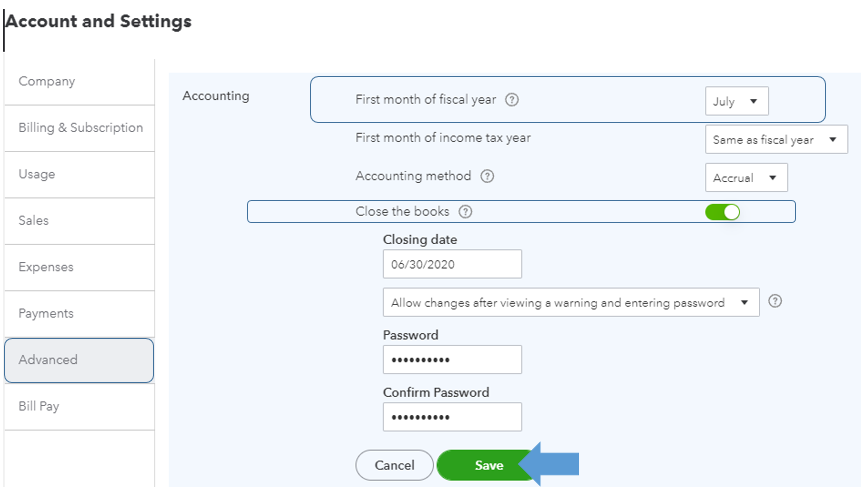
Task: Open the Accrual accounting method dropdown
Action: pos(746,178)
